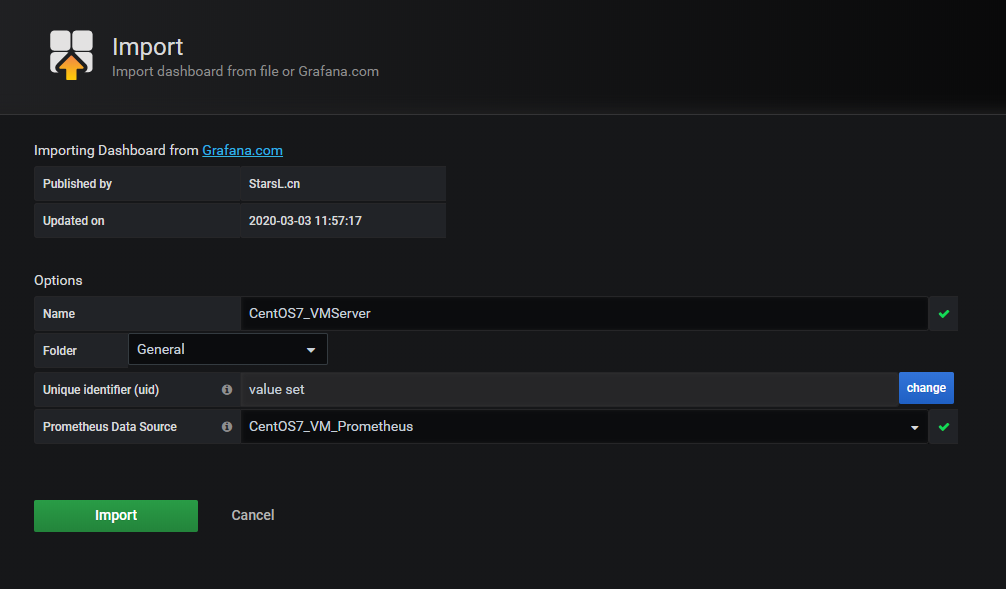Click the Folder label

pos(60,351)
